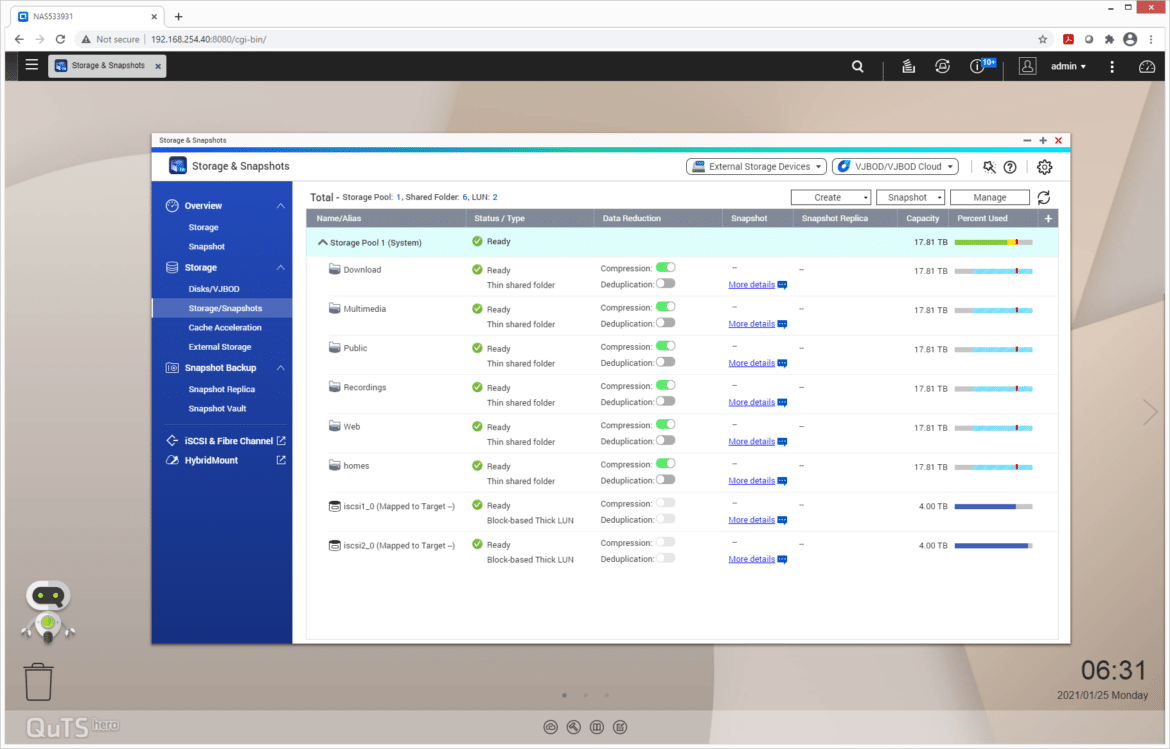The image size is (1170, 749).
Task: Click the help question mark icon
Action: point(1010,167)
